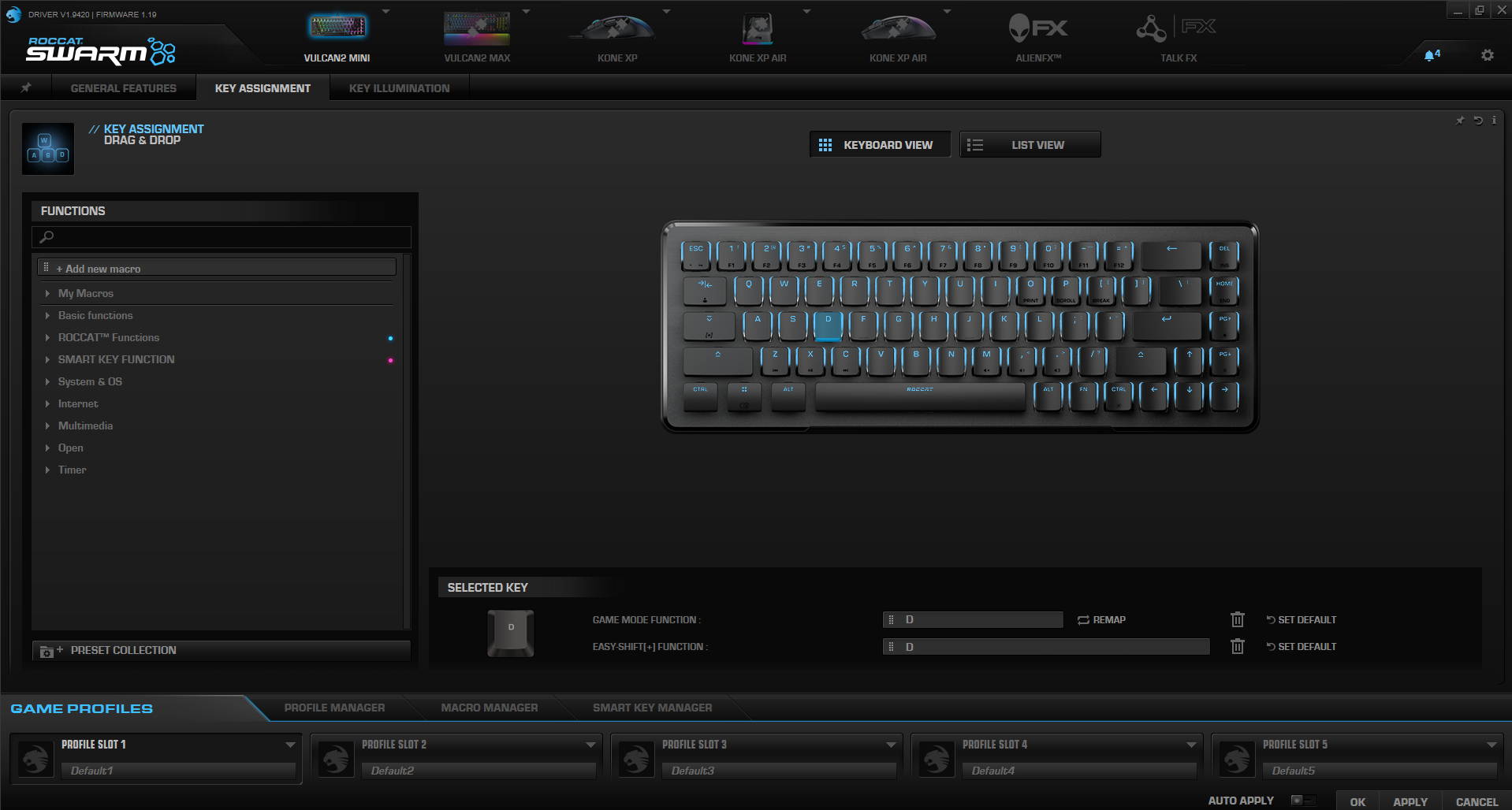The image size is (1512, 810).
Task: Open Profile Slot 1 dropdown
Action: click(290, 745)
